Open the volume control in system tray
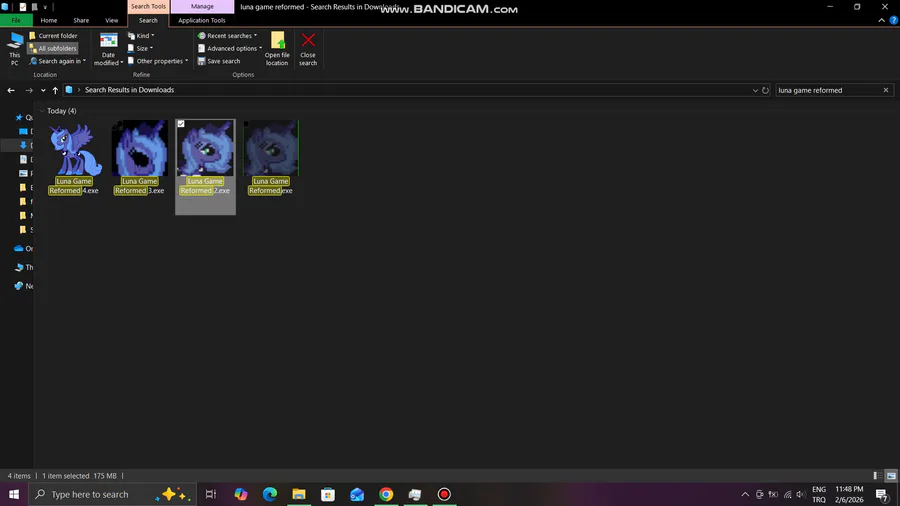The image size is (900, 506). tap(801, 494)
